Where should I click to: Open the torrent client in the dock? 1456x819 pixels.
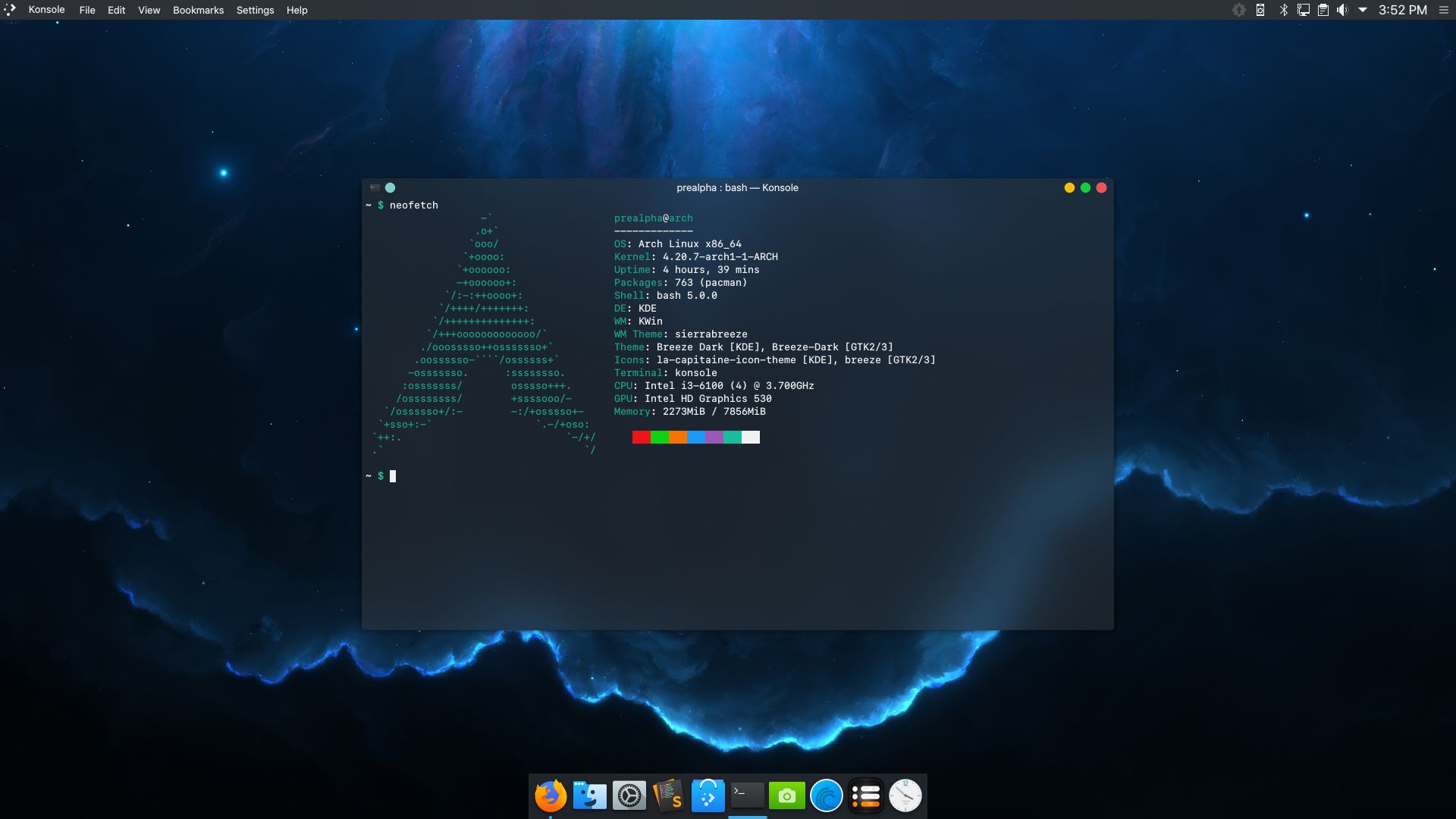827,795
